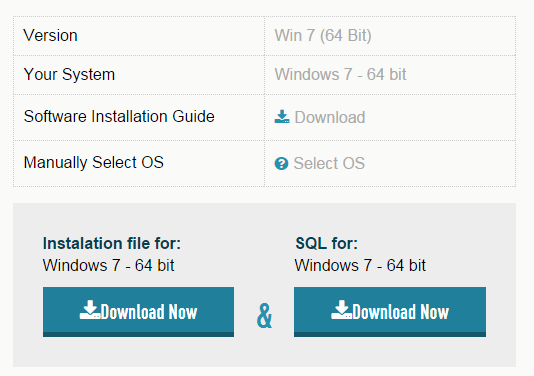
Task: Click the Win 7 (64 Bit) version value
Action: pyautogui.click(x=323, y=35)
